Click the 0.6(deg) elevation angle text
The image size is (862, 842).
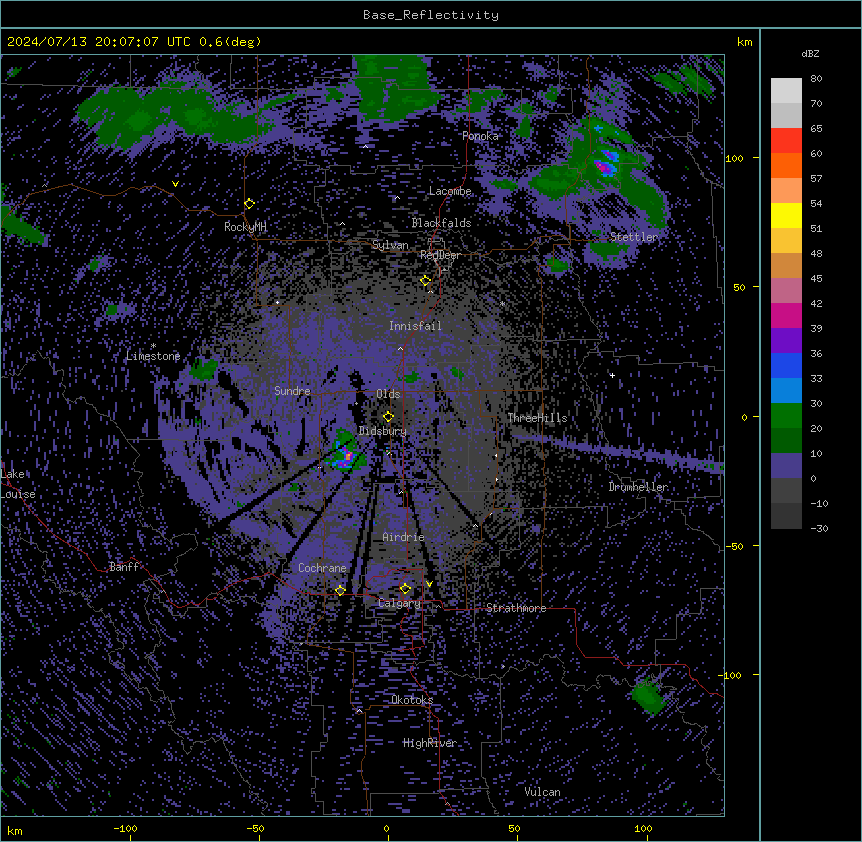click(230, 42)
